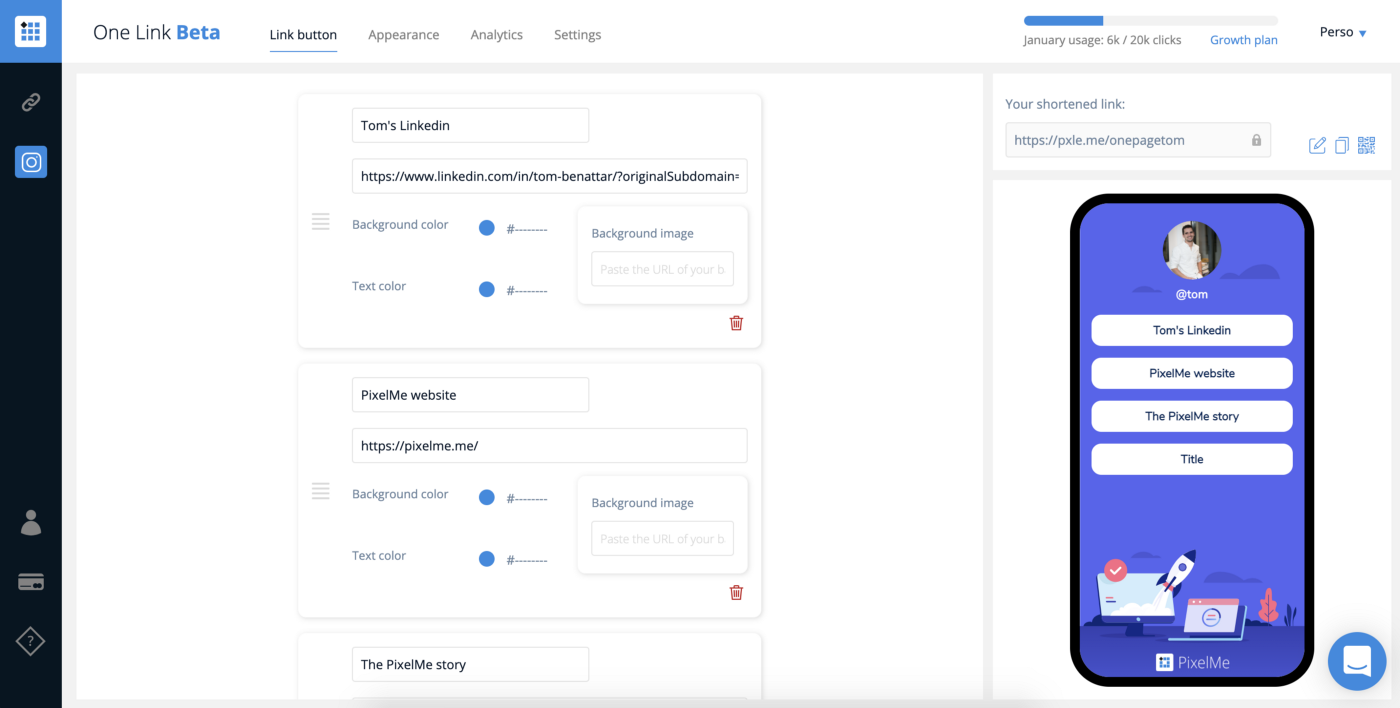This screenshot has width=1400, height=708.
Task: Open the links section in the sidebar
Action: coord(31,101)
